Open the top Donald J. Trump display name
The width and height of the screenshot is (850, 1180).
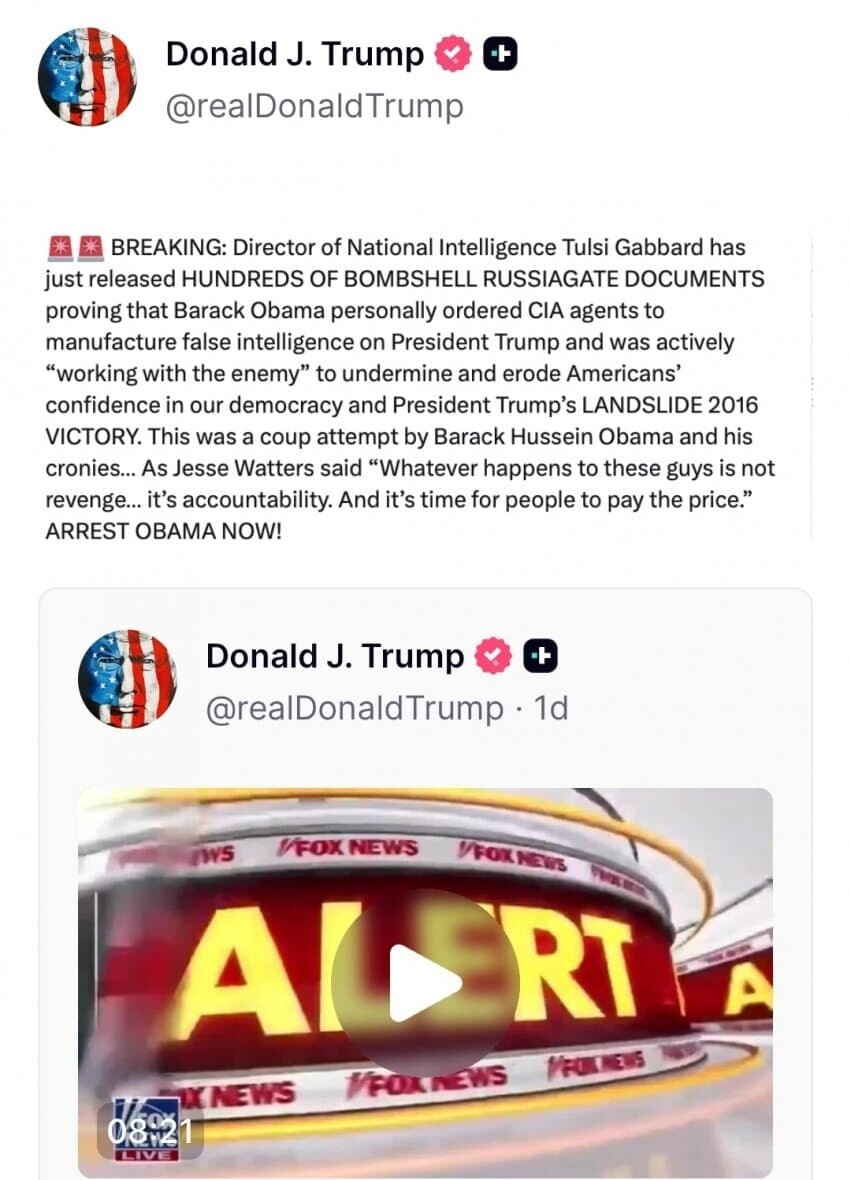[295, 54]
